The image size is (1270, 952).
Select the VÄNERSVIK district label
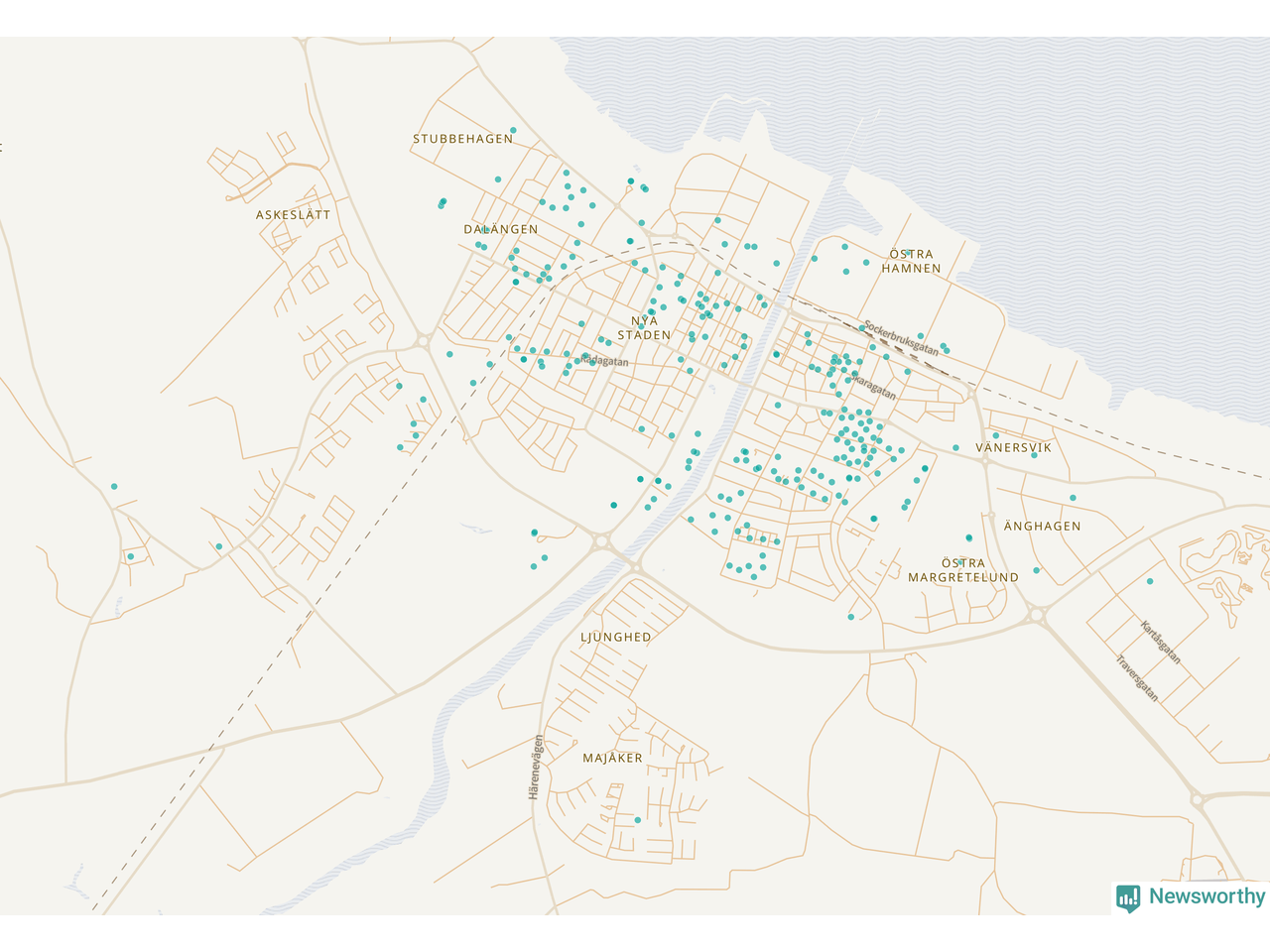coord(1013,447)
